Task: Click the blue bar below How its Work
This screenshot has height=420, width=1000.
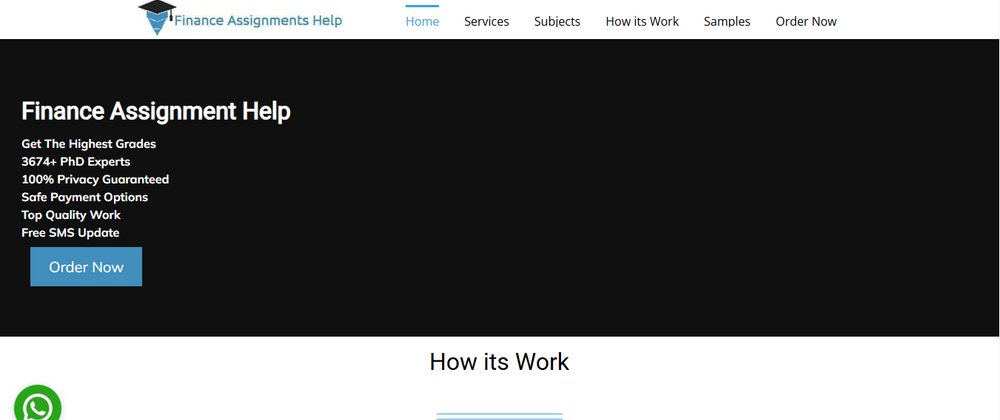Action: (499, 415)
